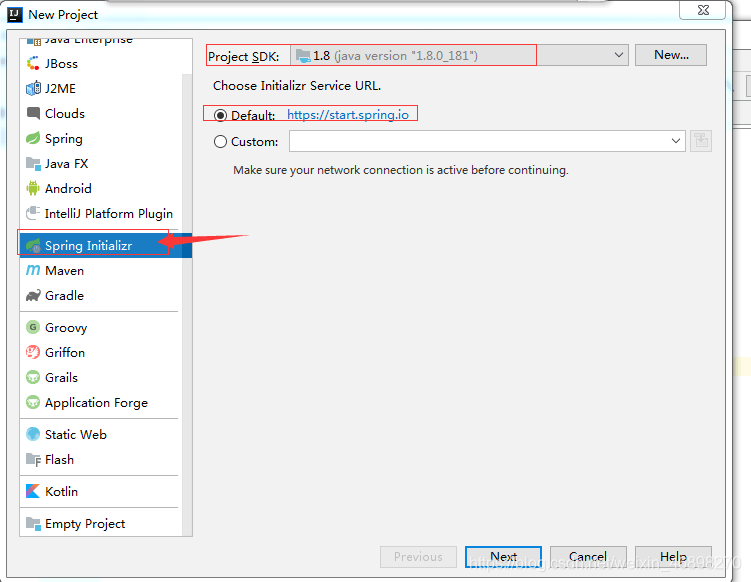The width and height of the screenshot is (751, 582).
Task: Pick Java FX project type
Action: 101,163
